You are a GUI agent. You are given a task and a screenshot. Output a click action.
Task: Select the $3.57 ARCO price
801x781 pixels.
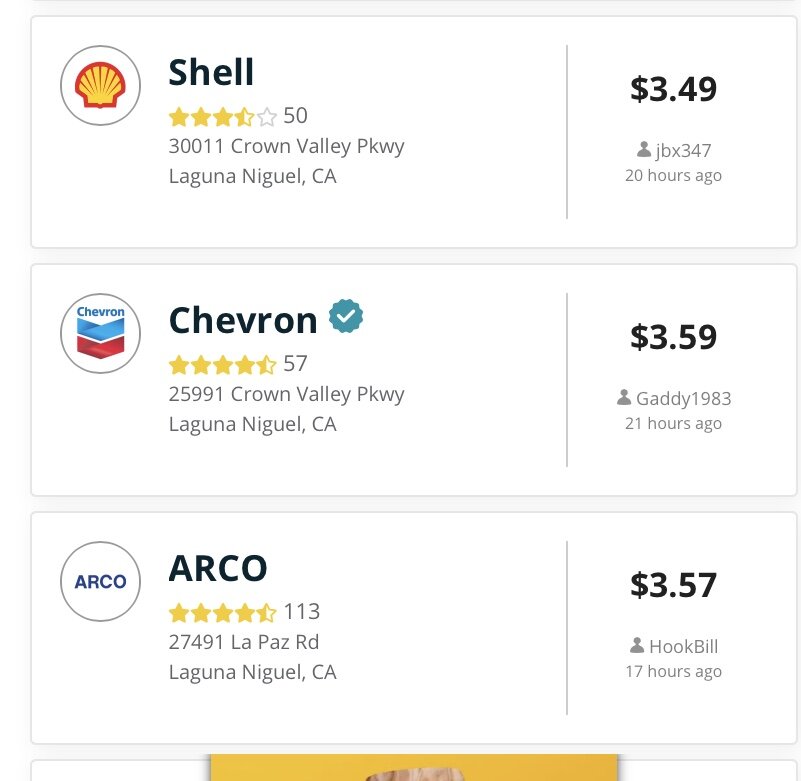(673, 585)
